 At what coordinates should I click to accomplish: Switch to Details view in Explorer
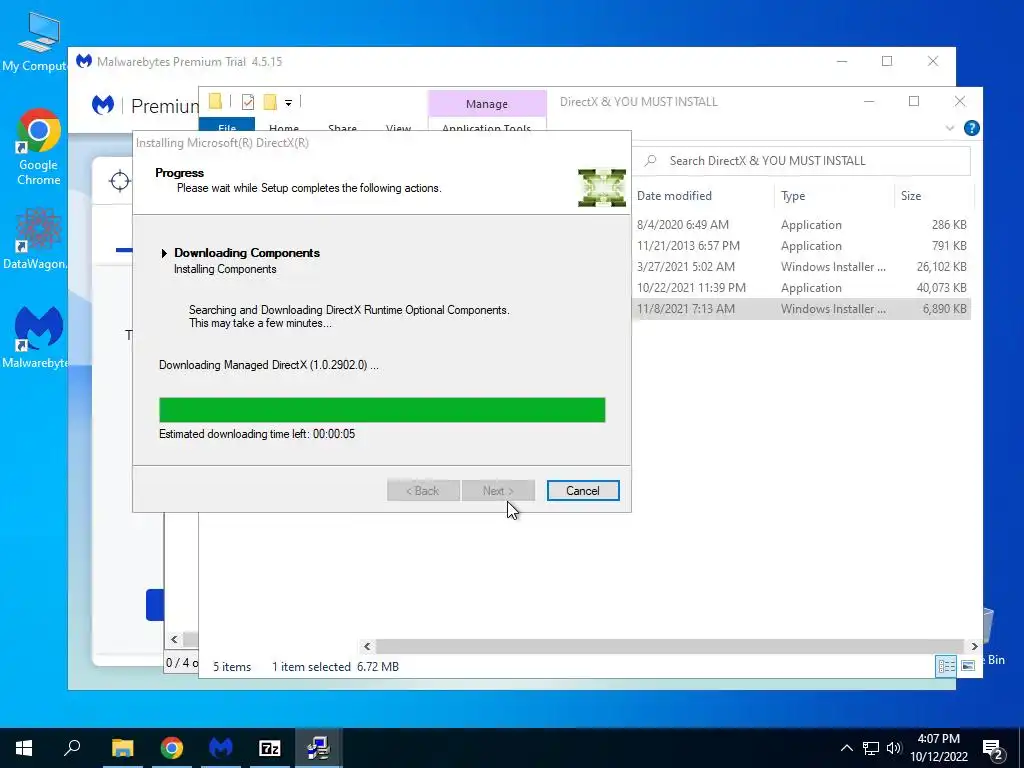(946, 666)
